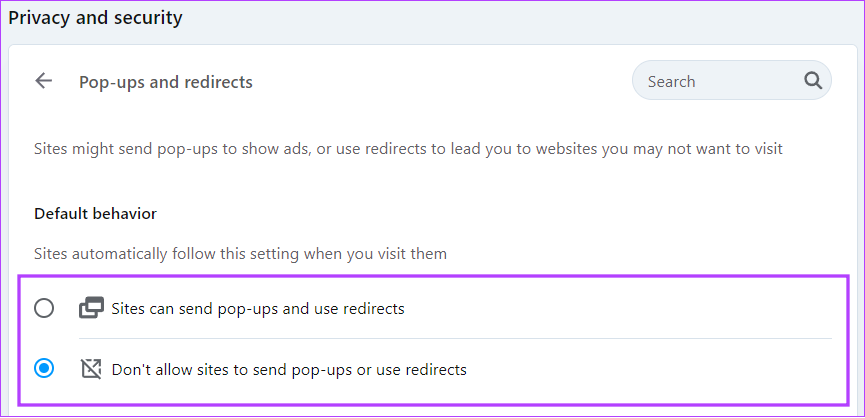Screen dimensions: 865x418
Task: Select the Don't allow sites radio button
Action: (x=44, y=368)
